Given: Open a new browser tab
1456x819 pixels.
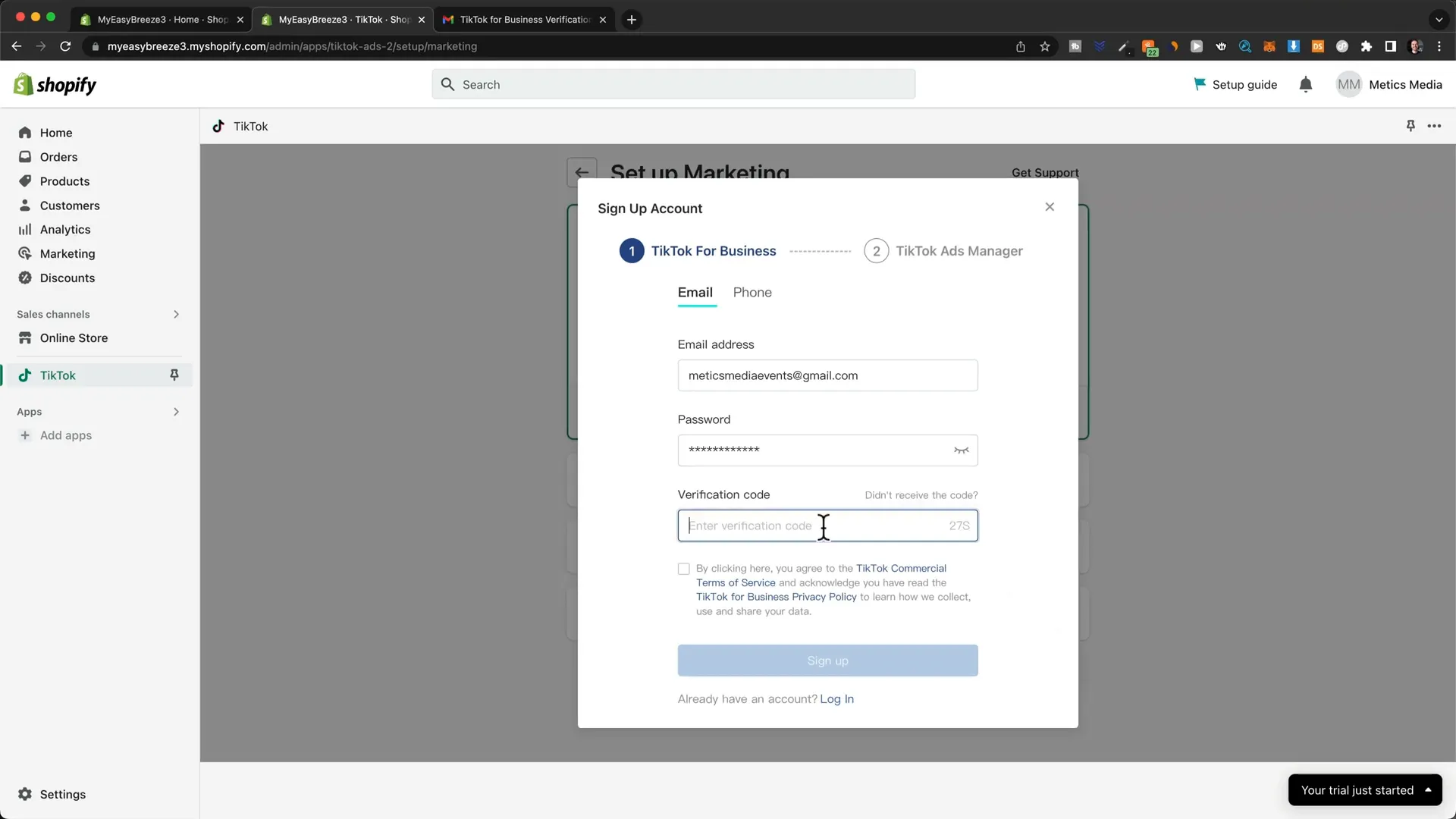Looking at the screenshot, I should (x=631, y=20).
